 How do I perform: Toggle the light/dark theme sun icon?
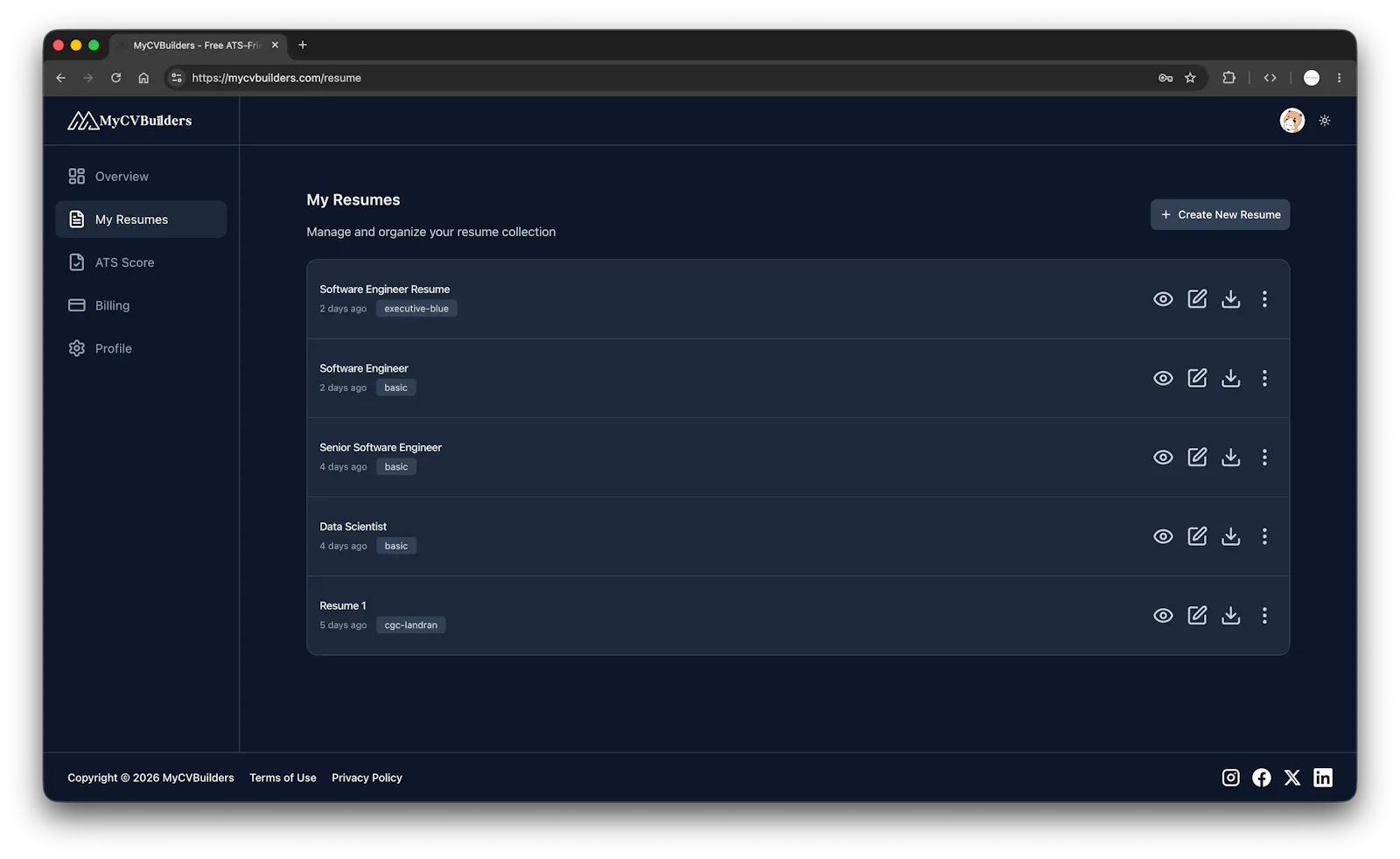click(1325, 121)
